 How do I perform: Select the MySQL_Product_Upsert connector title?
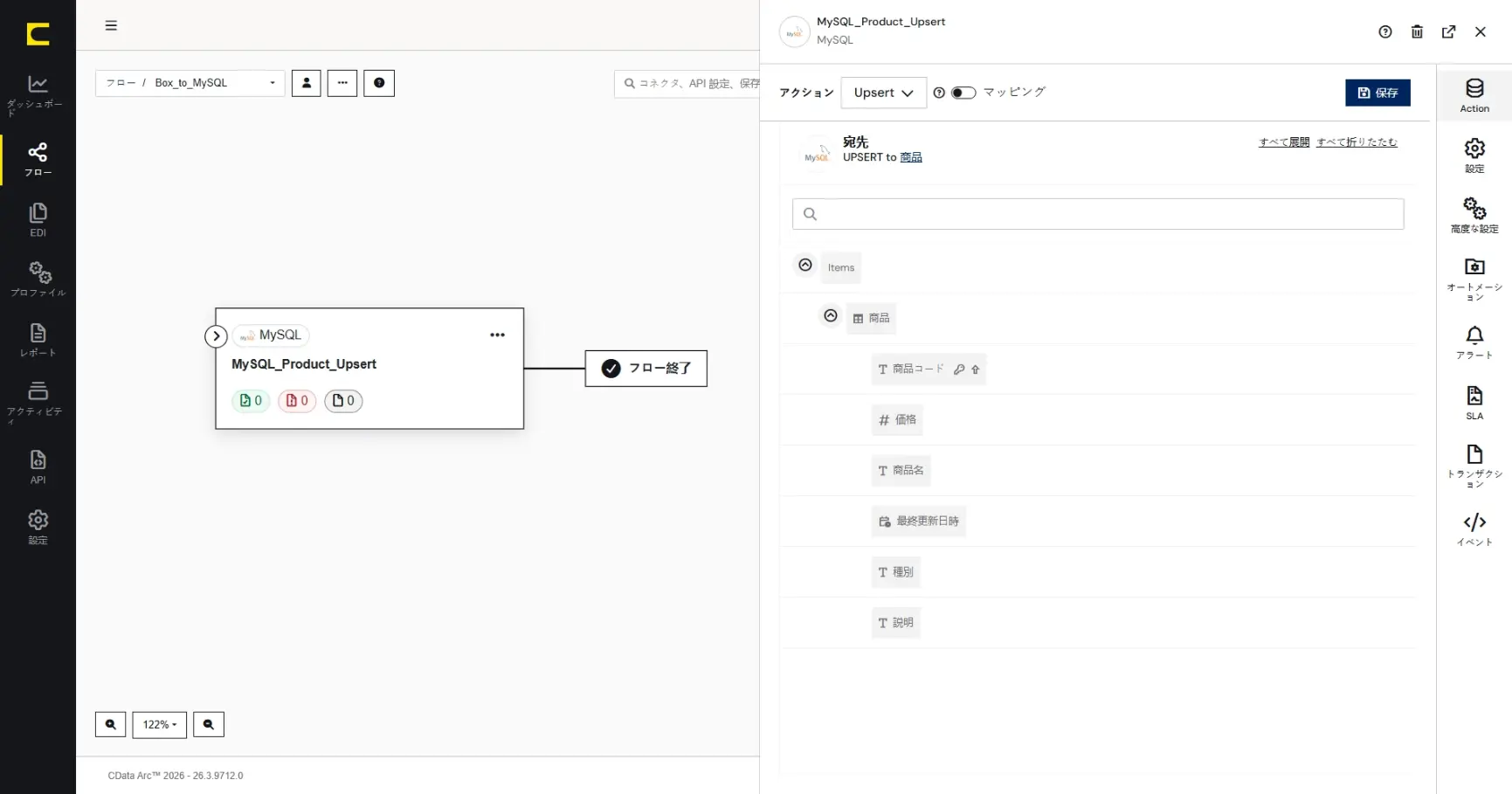(304, 364)
